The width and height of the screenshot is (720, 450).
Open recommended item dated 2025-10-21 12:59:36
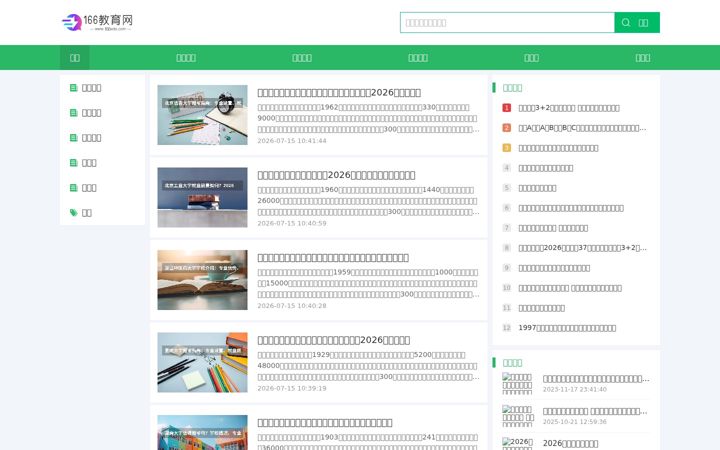(595, 411)
